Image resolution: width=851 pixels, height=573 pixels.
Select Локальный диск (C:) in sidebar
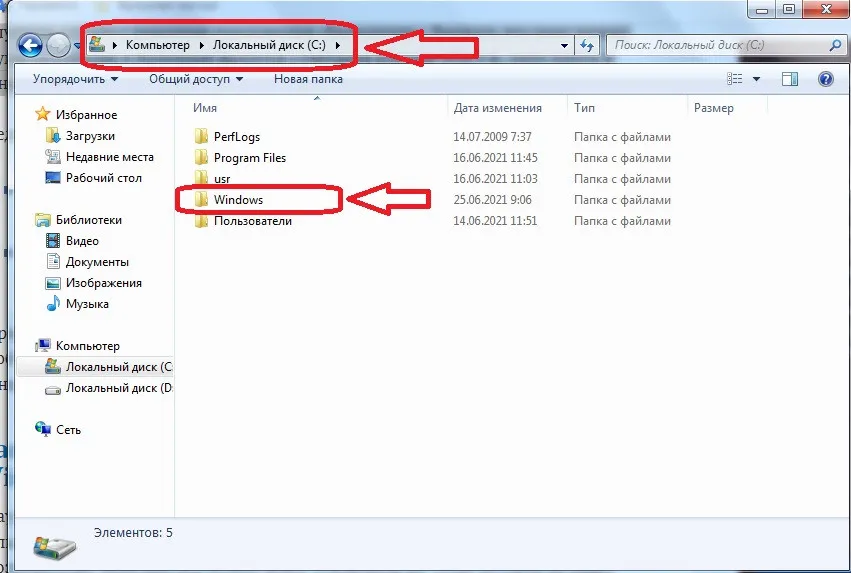(x=119, y=367)
